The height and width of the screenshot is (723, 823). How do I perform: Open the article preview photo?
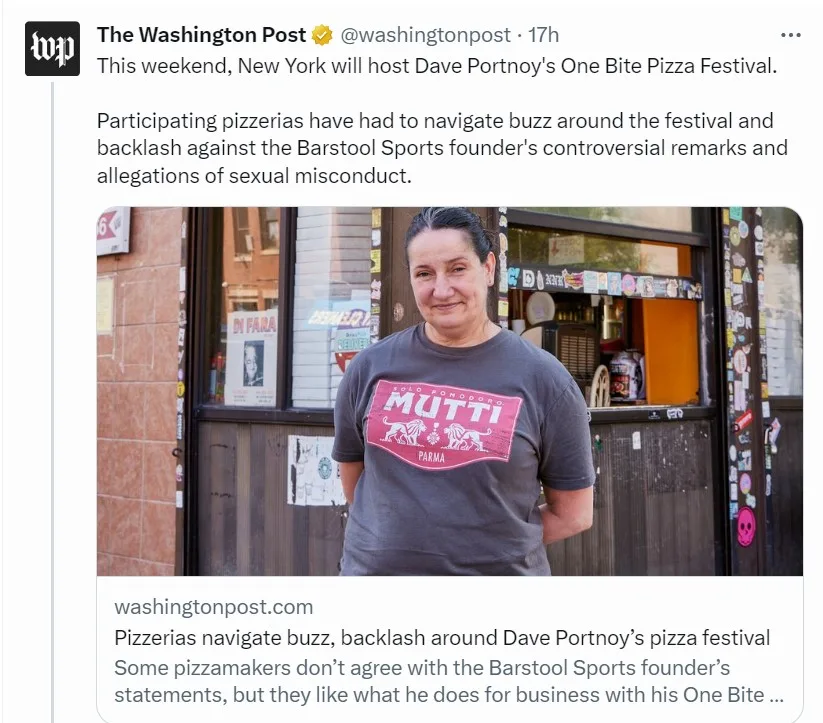(450, 391)
